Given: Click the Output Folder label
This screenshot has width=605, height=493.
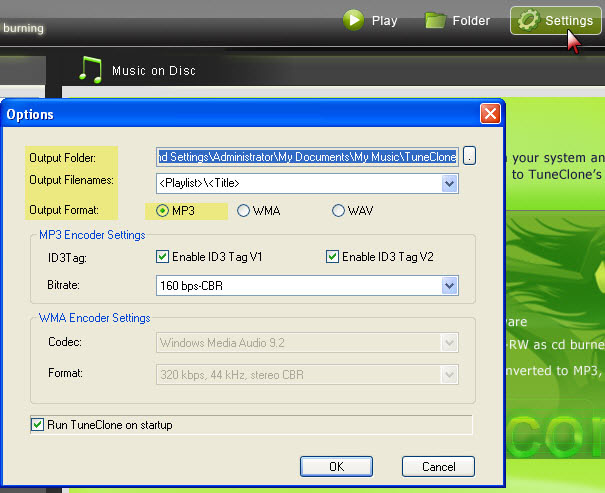Looking at the screenshot, I should (x=63, y=158).
